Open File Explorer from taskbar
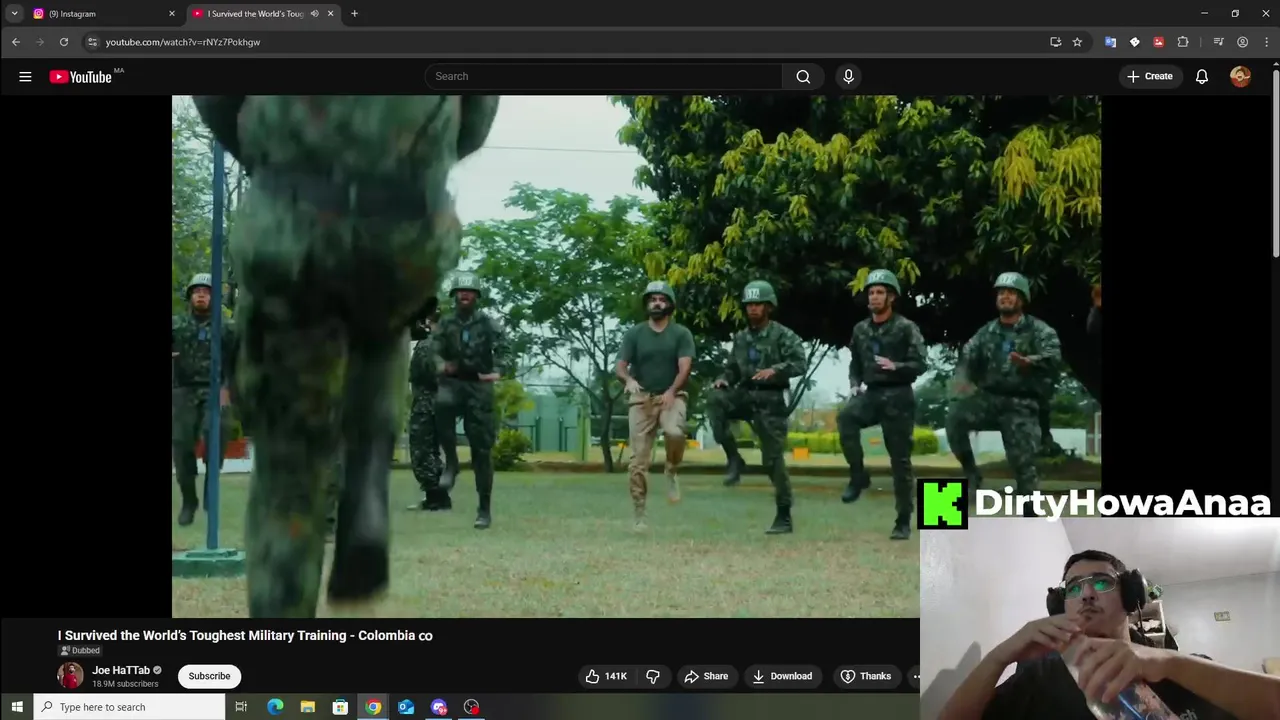The image size is (1280, 720). click(308, 707)
